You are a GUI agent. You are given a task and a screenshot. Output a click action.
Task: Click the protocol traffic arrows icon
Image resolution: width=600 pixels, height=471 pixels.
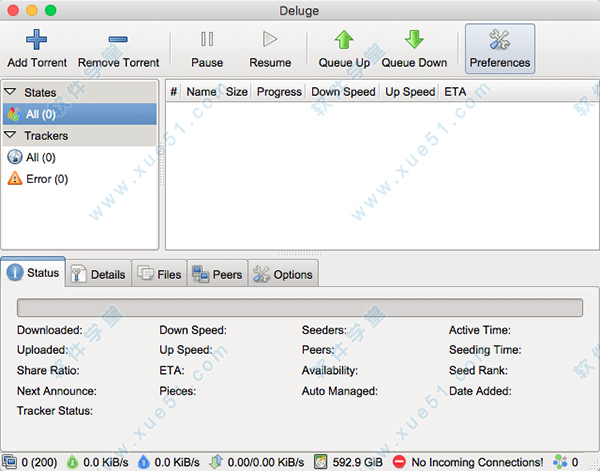click(216, 462)
